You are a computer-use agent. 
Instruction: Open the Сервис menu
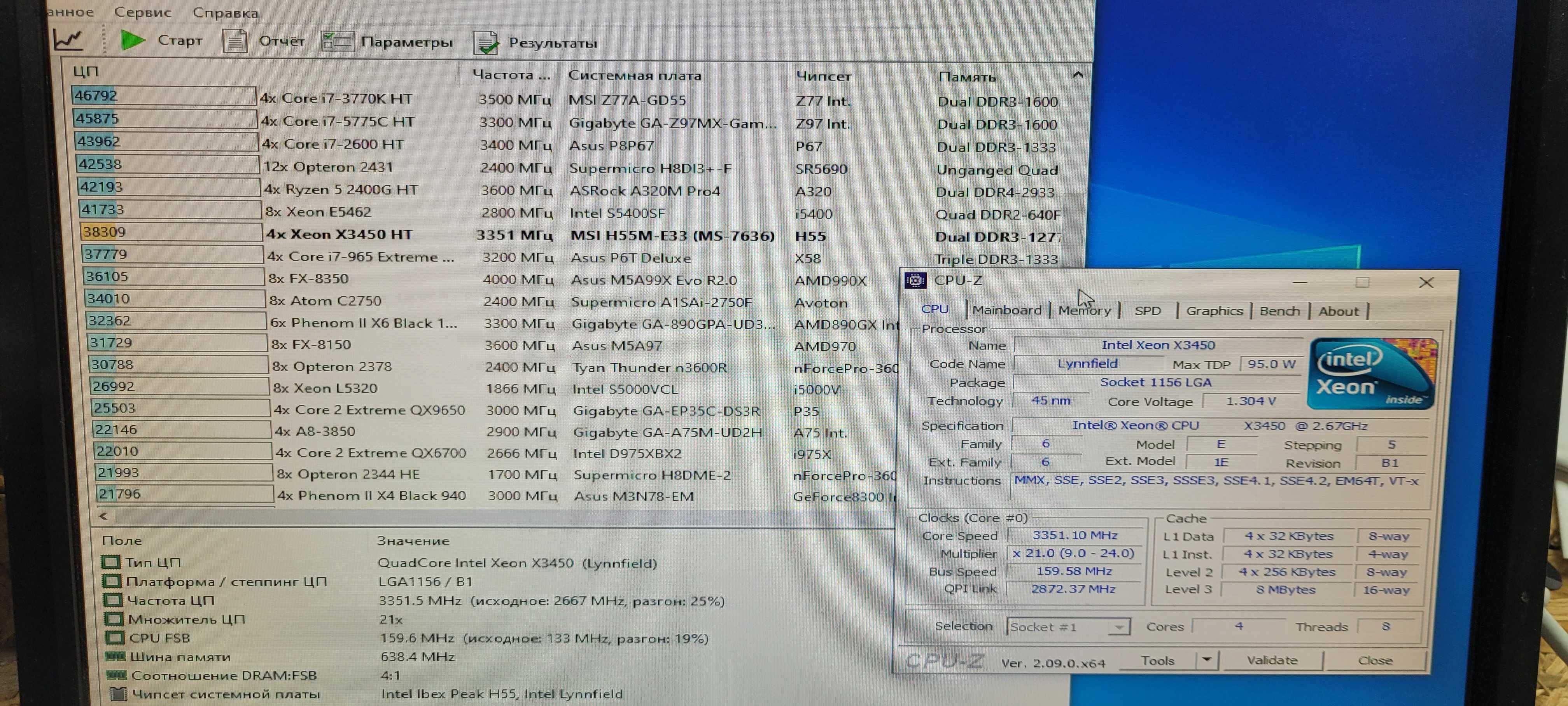coord(142,12)
